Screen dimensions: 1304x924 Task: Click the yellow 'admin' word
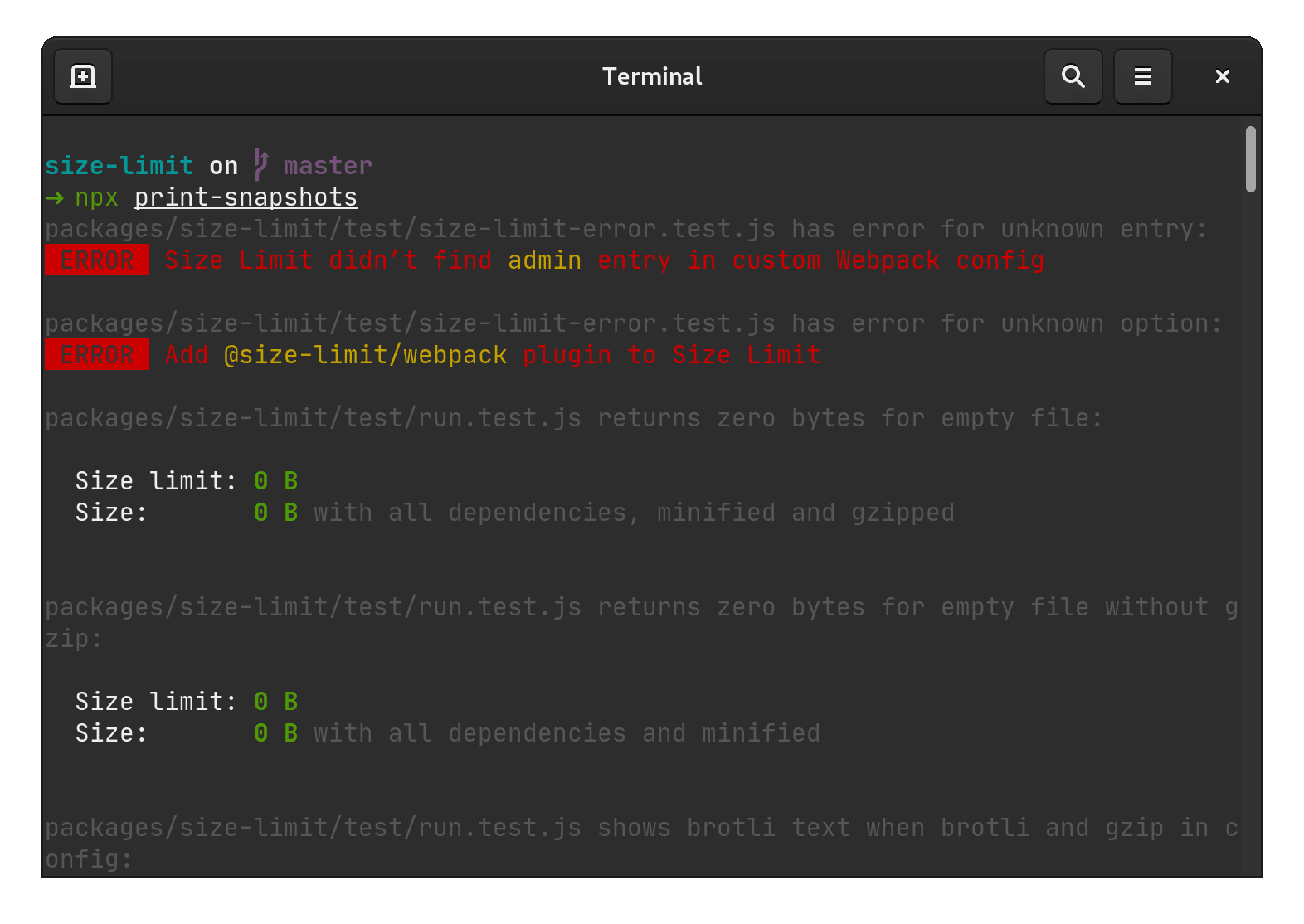pyautogui.click(x=545, y=260)
